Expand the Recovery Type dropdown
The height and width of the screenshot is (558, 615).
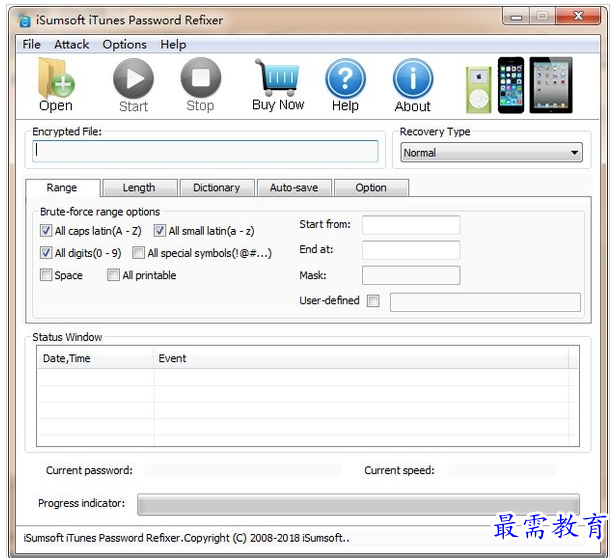click(x=491, y=152)
